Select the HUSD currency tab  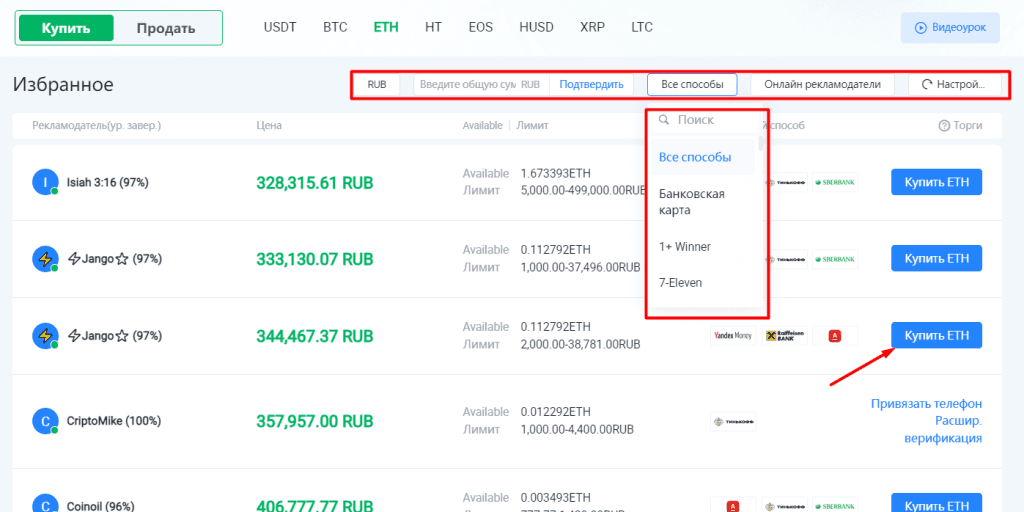[536, 27]
